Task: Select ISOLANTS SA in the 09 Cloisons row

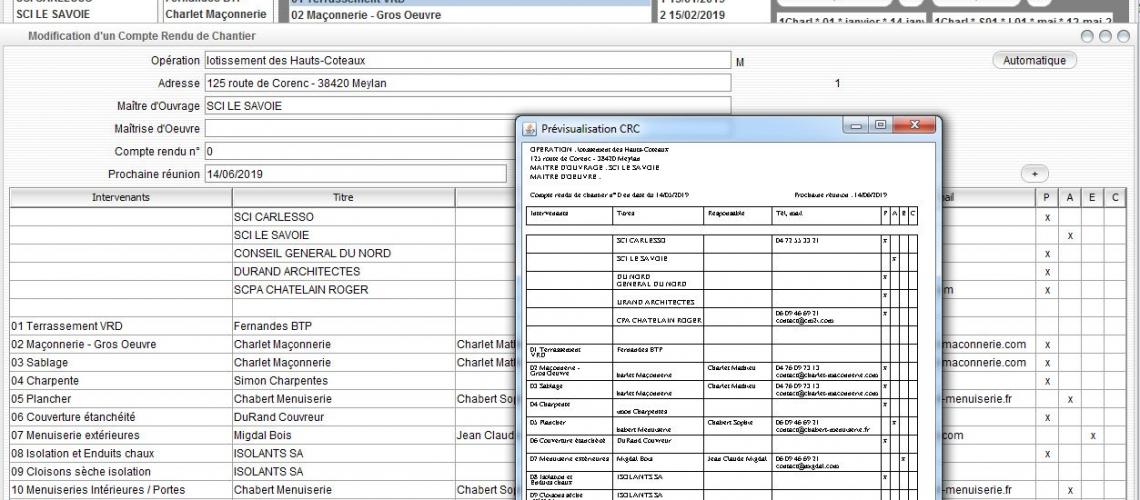Action: click(343, 472)
